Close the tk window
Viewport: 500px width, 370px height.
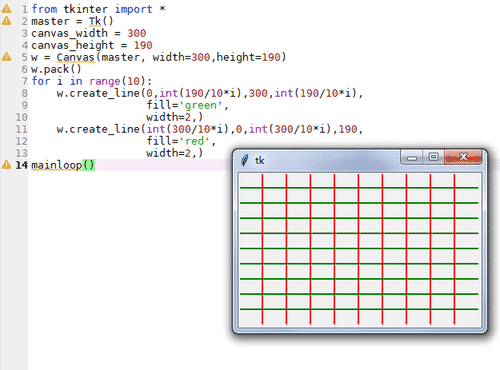coord(463,157)
